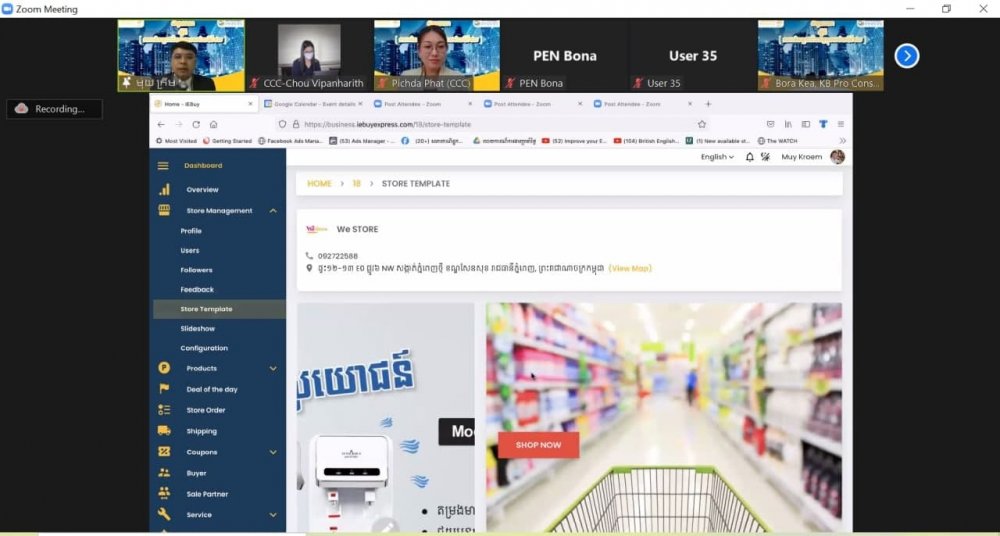Collapse the Store Management section
The image size is (1000, 536).
point(273,211)
